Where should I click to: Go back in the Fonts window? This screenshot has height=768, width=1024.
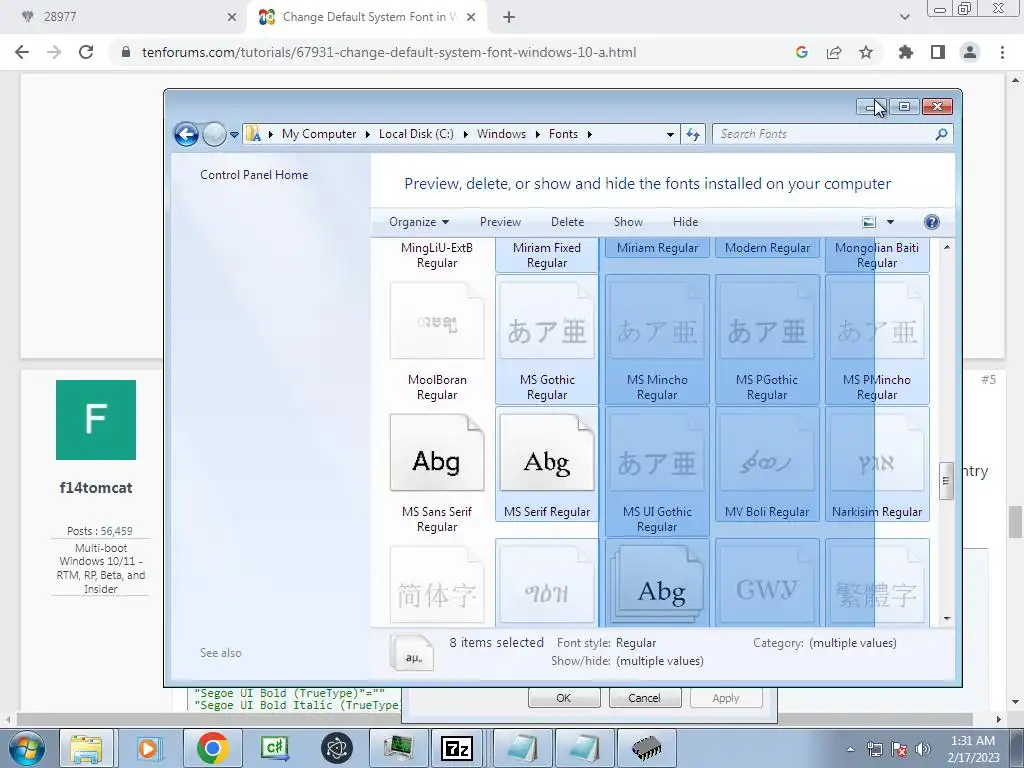[186, 135]
